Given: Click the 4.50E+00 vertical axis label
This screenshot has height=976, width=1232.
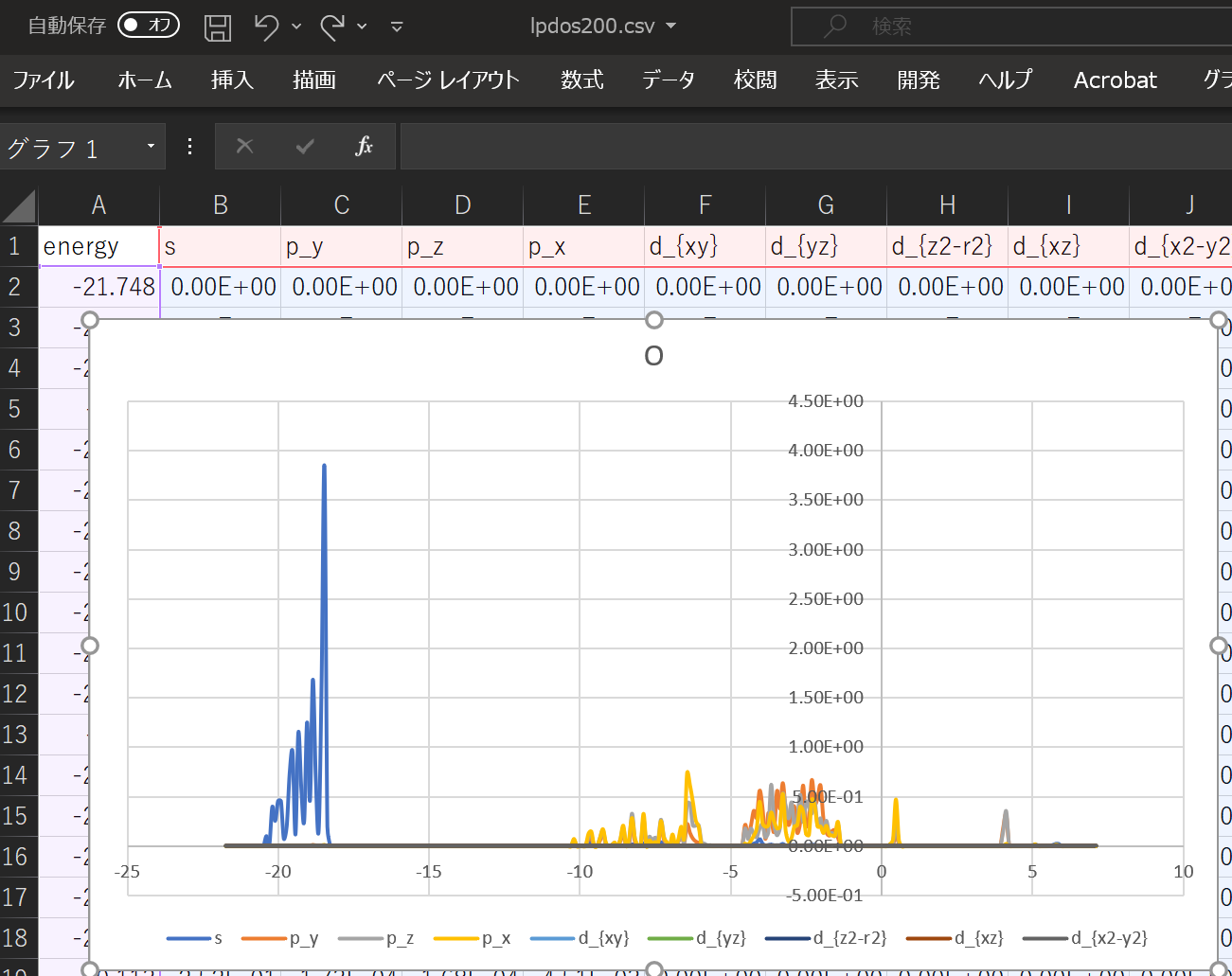Looking at the screenshot, I should (826, 401).
